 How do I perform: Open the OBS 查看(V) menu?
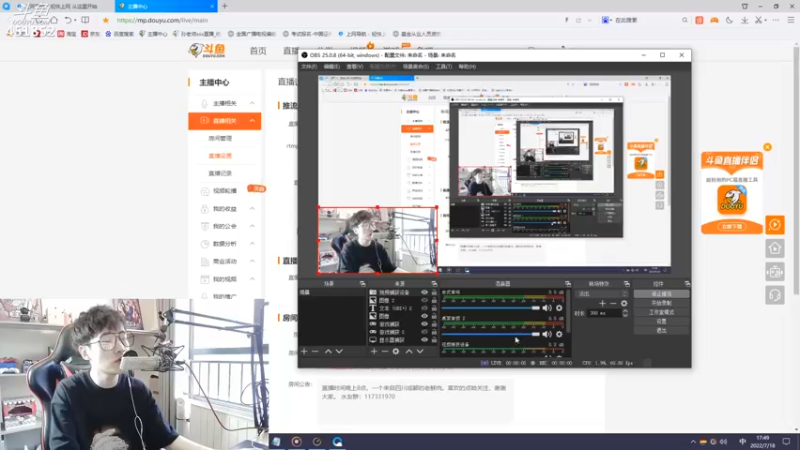[x=355, y=67]
